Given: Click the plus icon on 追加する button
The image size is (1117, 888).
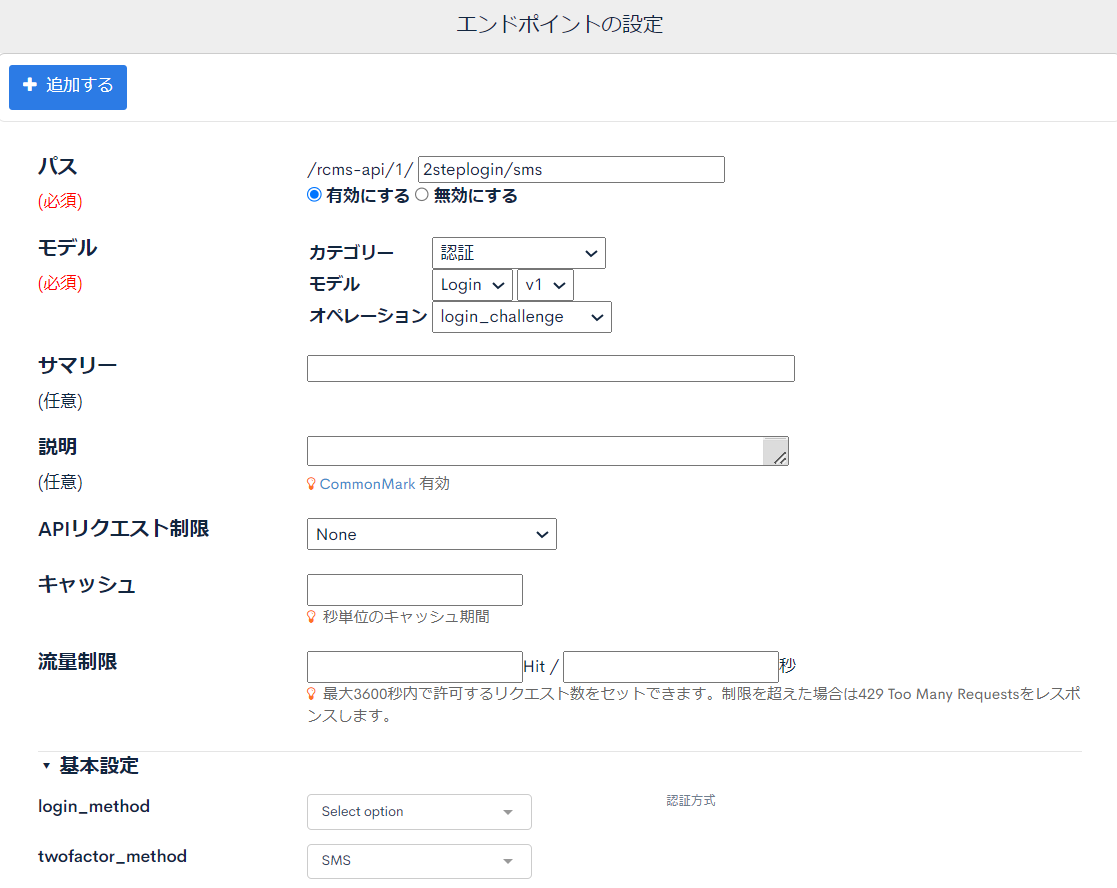Looking at the screenshot, I should pos(30,85).
